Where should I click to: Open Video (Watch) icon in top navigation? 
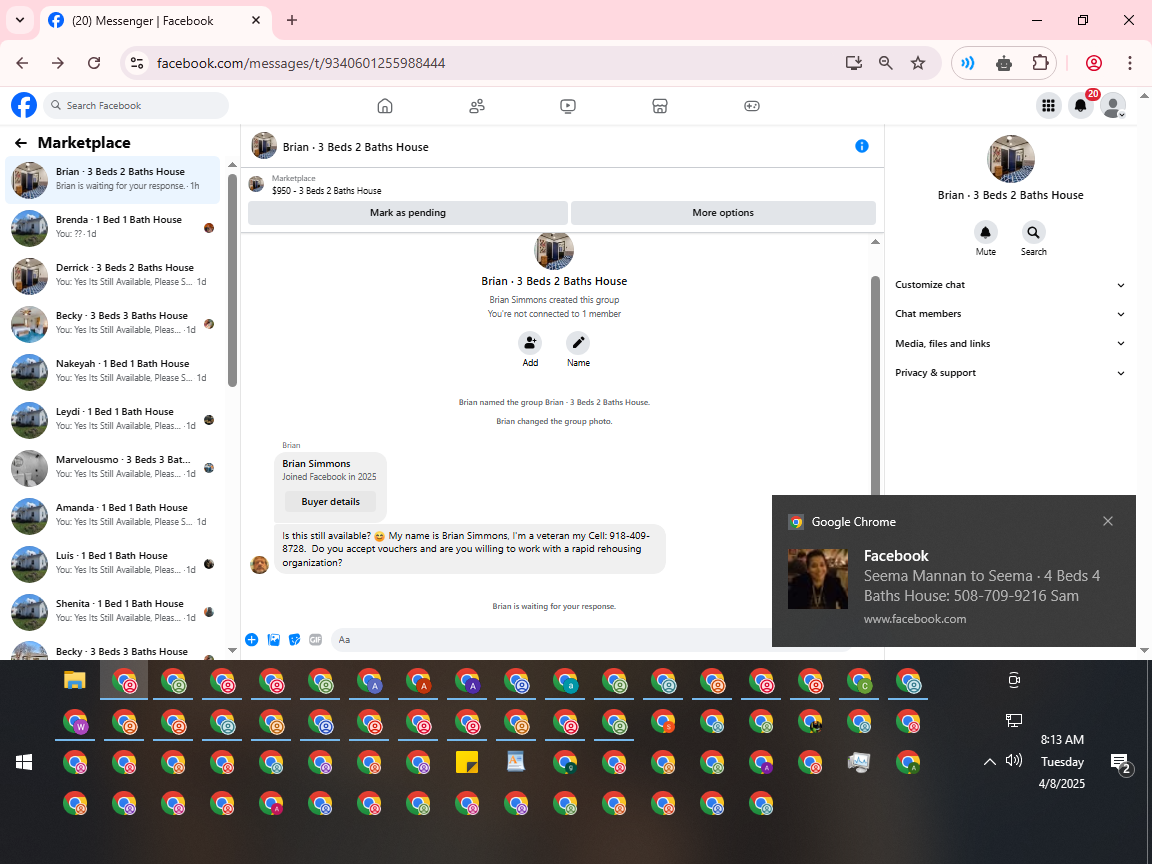[x=568, y=106]
